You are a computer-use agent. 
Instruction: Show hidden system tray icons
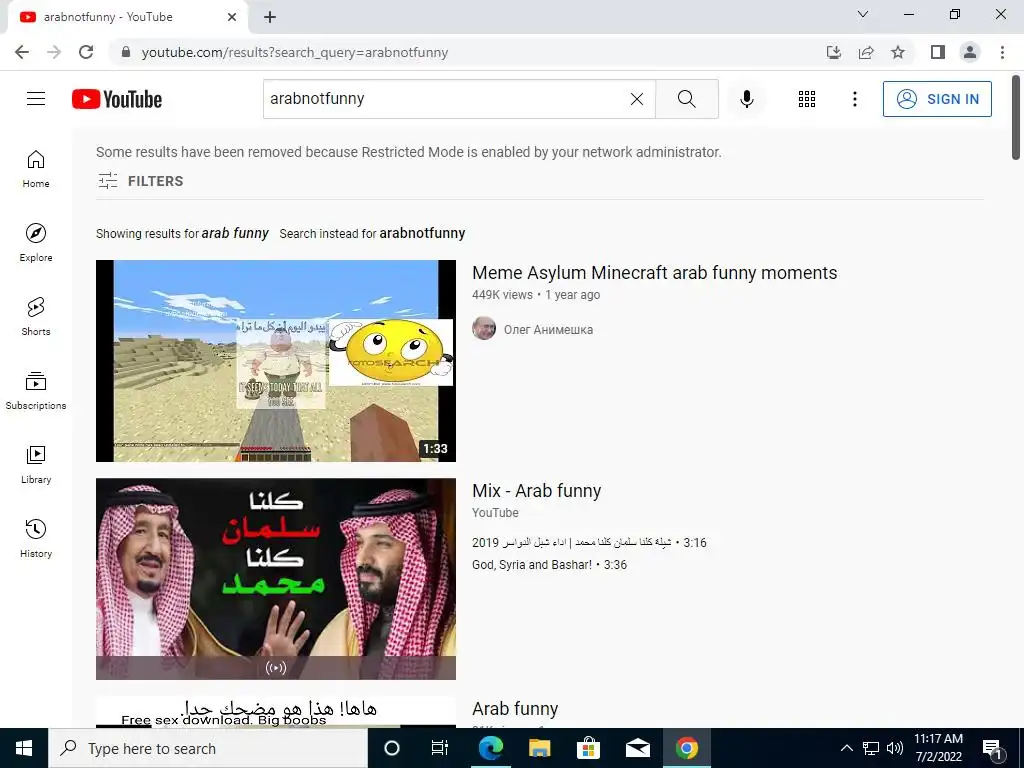(x=846, y=748)
